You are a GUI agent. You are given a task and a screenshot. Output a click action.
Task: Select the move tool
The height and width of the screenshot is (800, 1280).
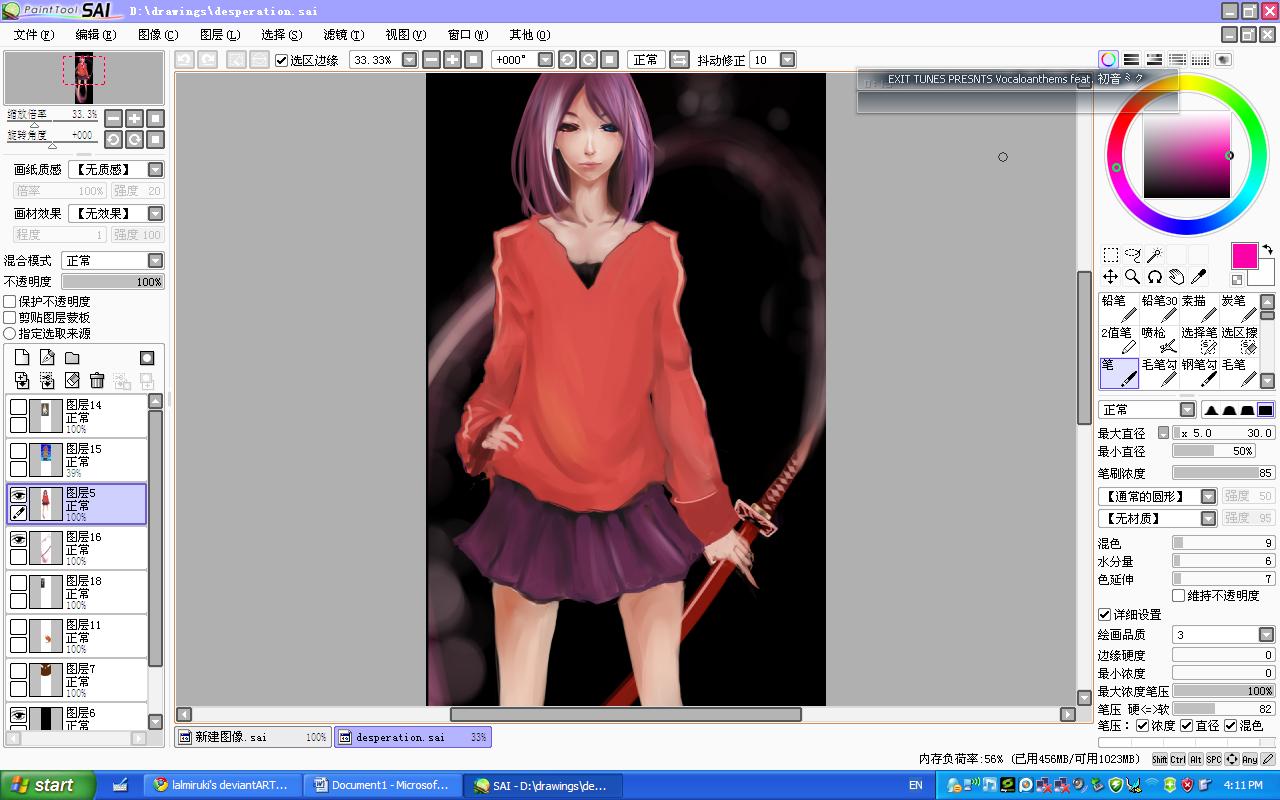click(1110, 277)
